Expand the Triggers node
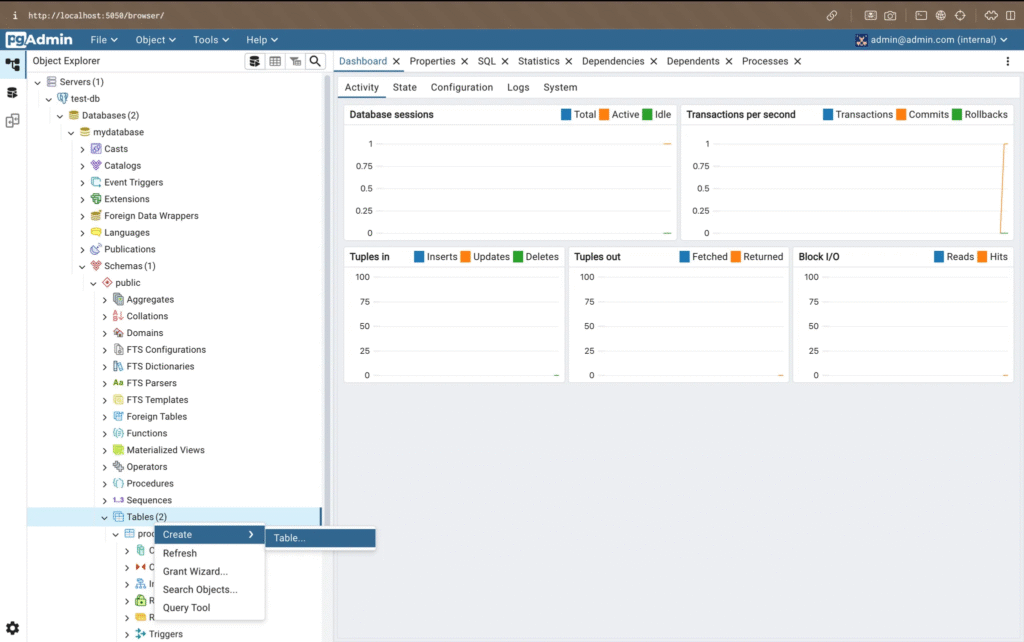The height and width of the screenshot is (642, 1024). [127, 634]
